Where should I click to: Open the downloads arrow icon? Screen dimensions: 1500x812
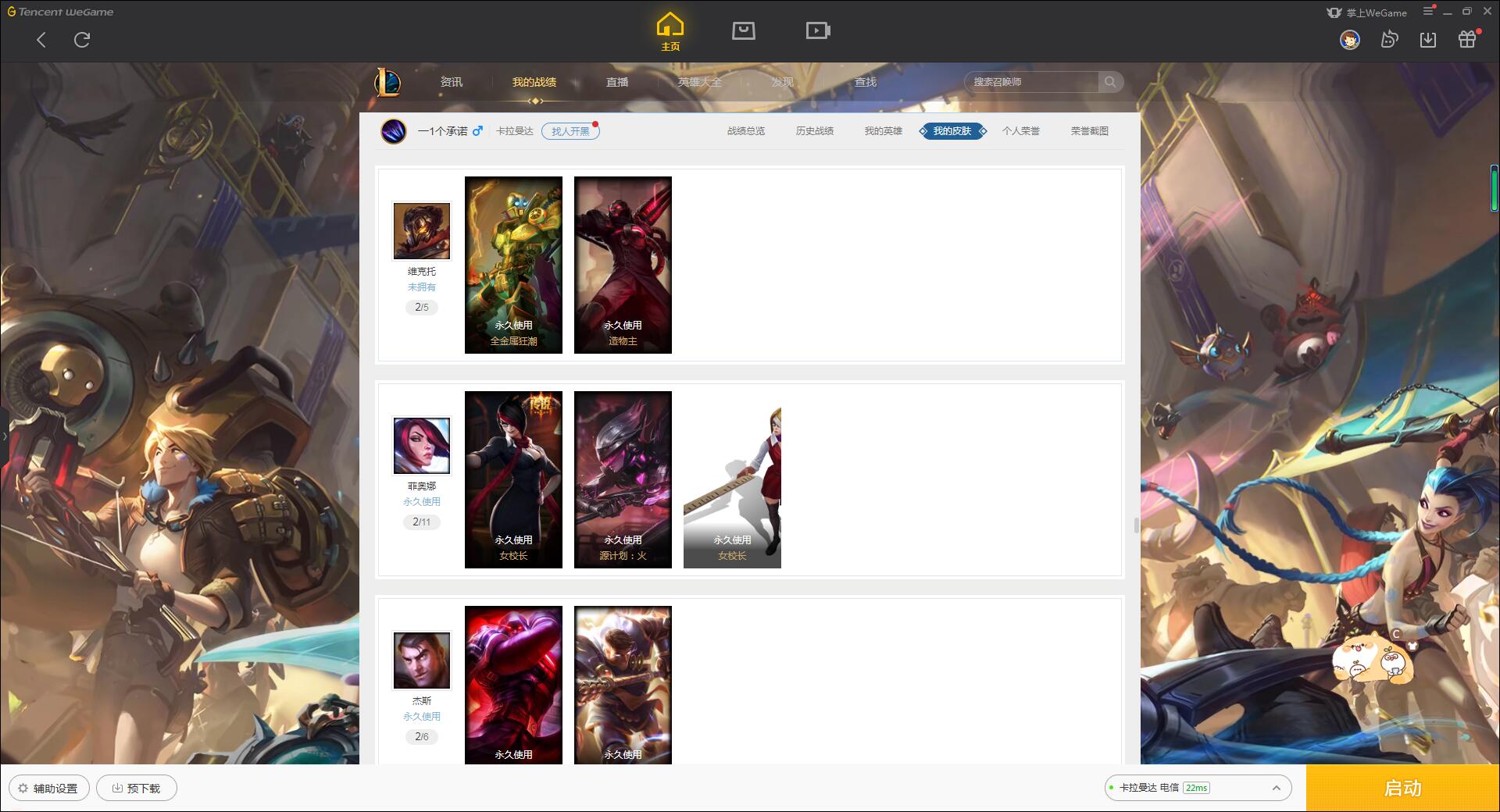coord(1428,40)
